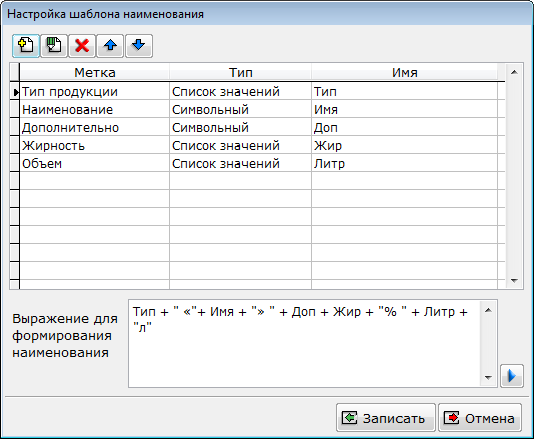Select the Наименование cell
The height and width of the screenshot is (439, 534).
coord(95,110)
